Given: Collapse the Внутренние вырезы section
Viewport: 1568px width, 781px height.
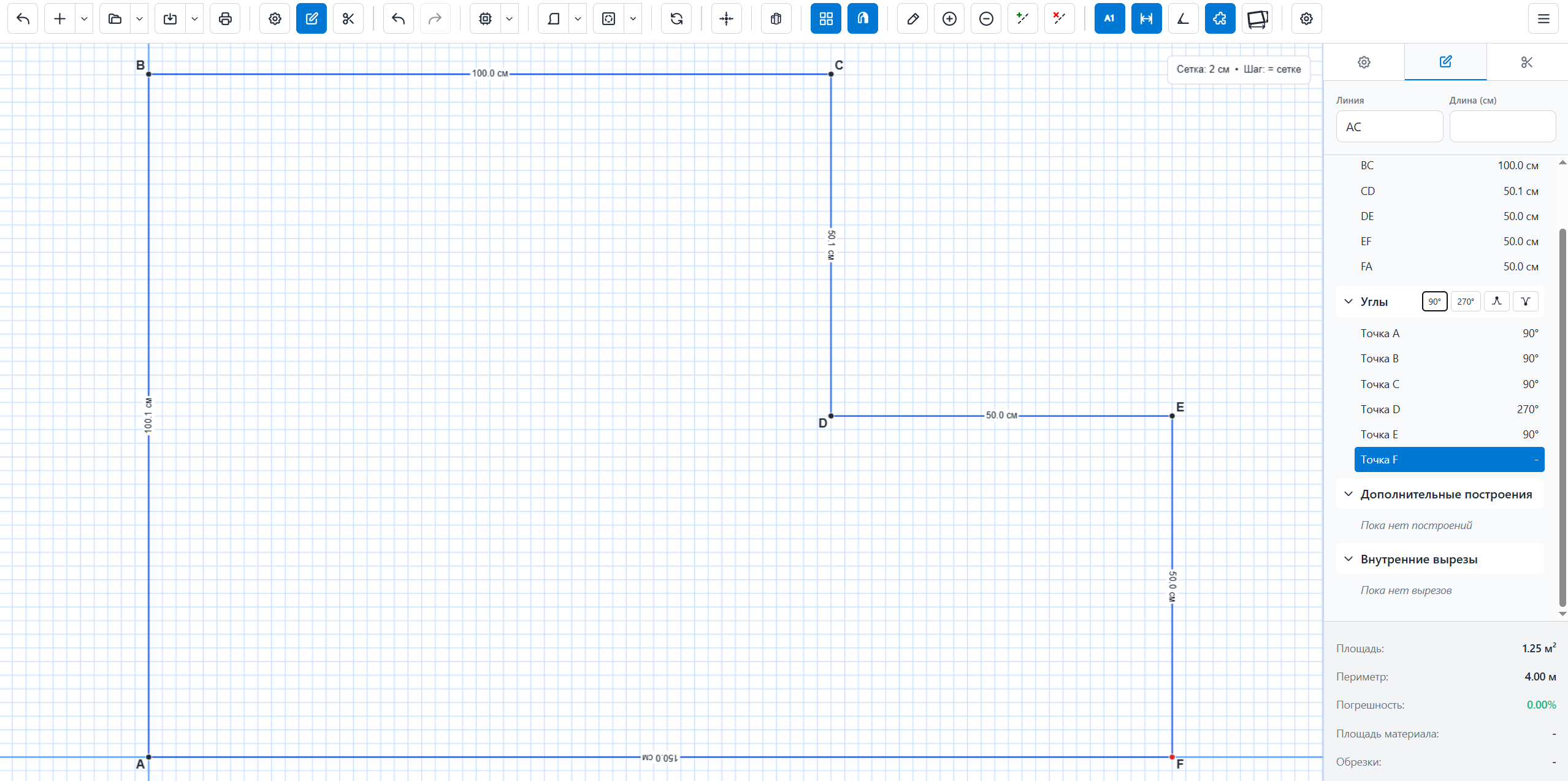Looking at the screenshot, I should click(1348, 558).
